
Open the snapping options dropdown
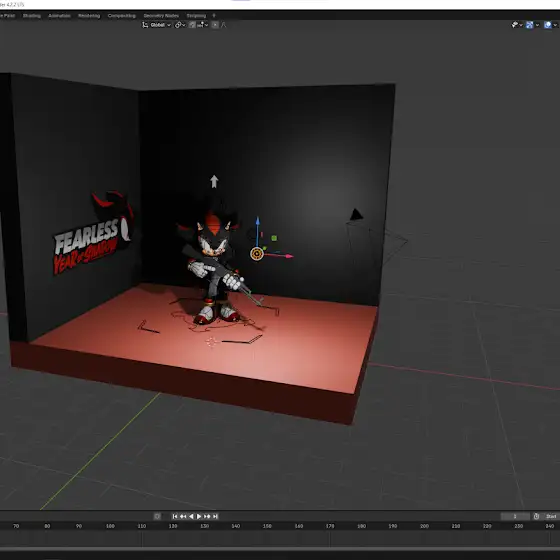point(202,25)
